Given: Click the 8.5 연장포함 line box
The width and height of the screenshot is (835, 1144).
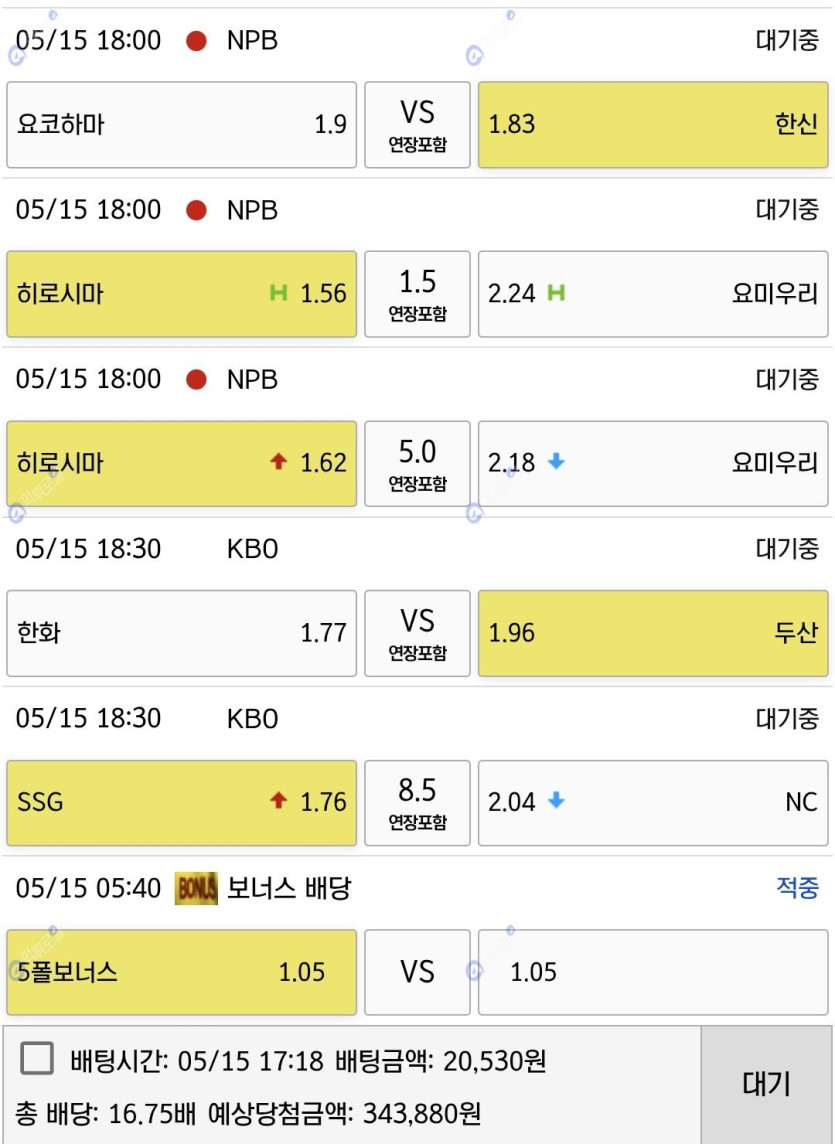Looking at the screenshot, I should pyautogui.click(x=417, y=802).
